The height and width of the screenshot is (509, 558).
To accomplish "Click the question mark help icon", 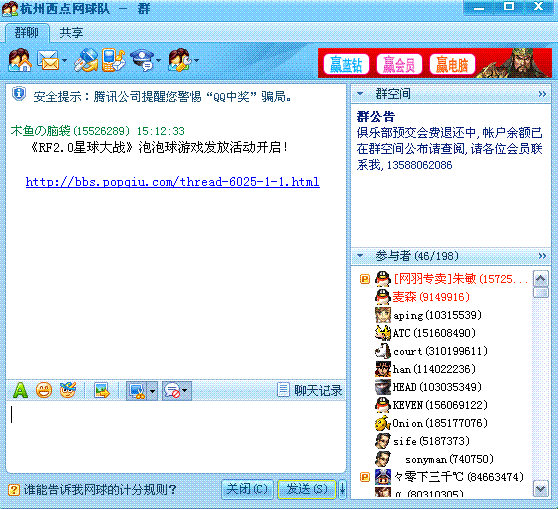I will (14, 490).
